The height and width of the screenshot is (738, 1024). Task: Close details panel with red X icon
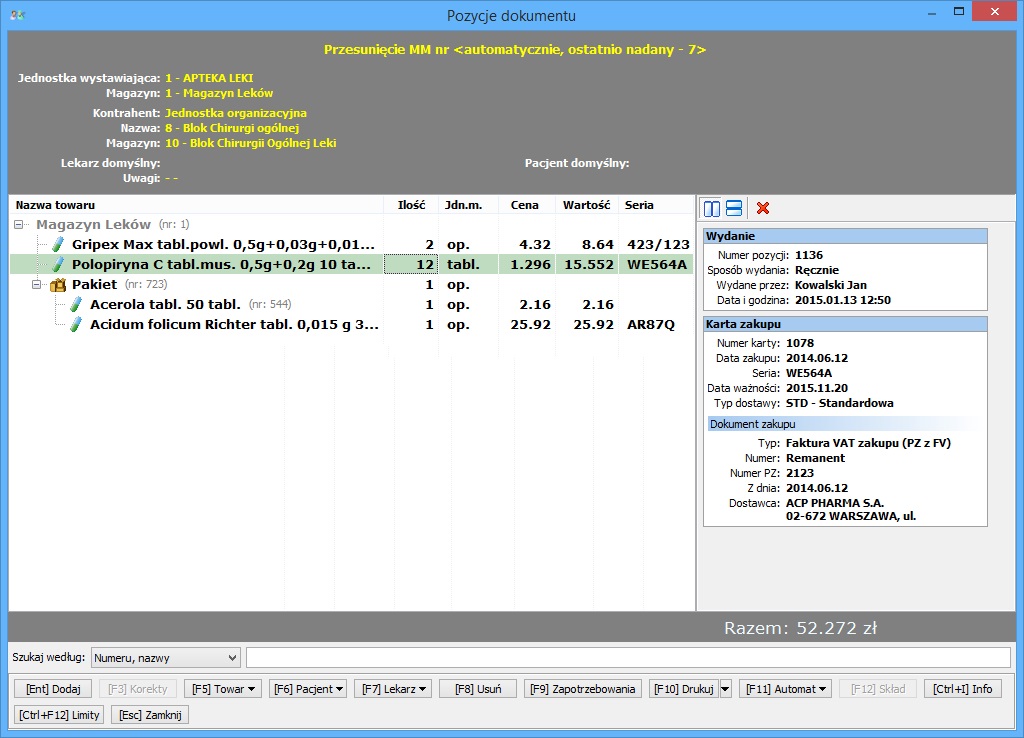[763, 208]
